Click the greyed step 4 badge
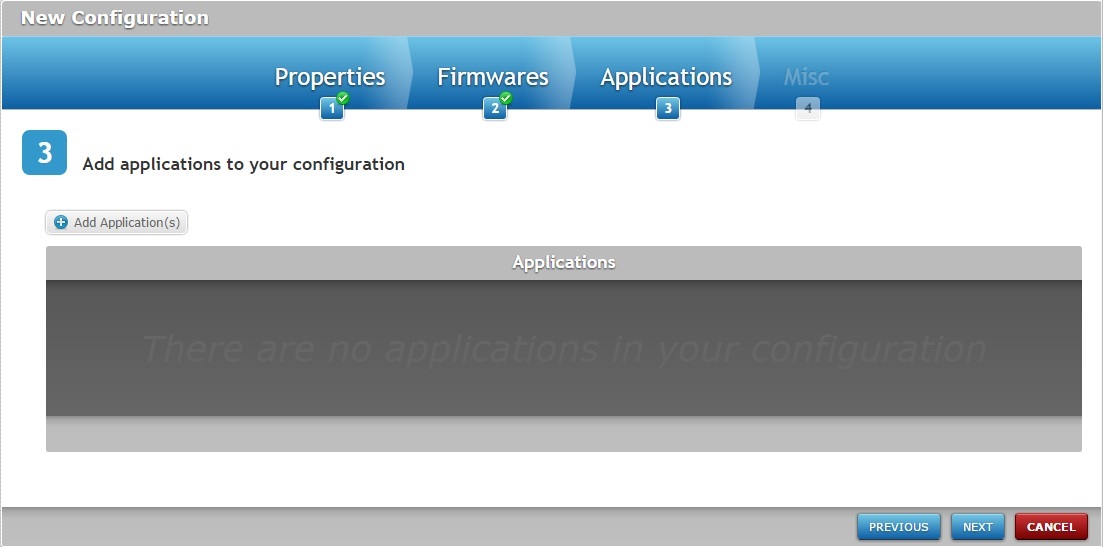The height and width of the screenshot is (547, 1103). tap(808, 108)
